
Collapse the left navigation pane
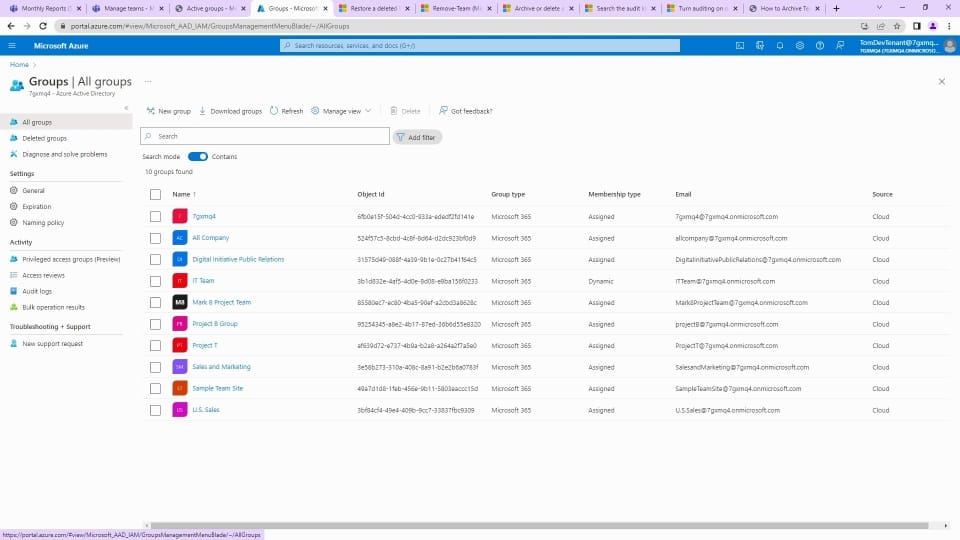click(126, 108)
